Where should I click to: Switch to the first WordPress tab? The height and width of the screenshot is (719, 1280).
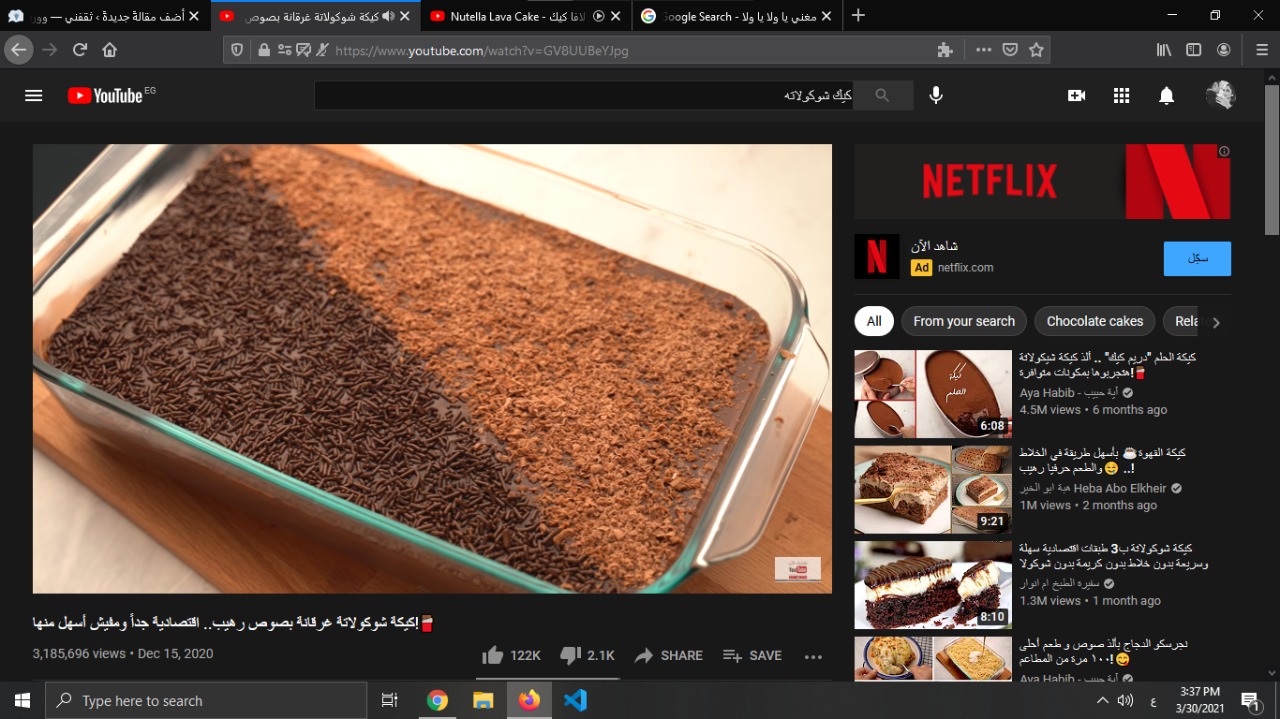click(x=104, y=16)
